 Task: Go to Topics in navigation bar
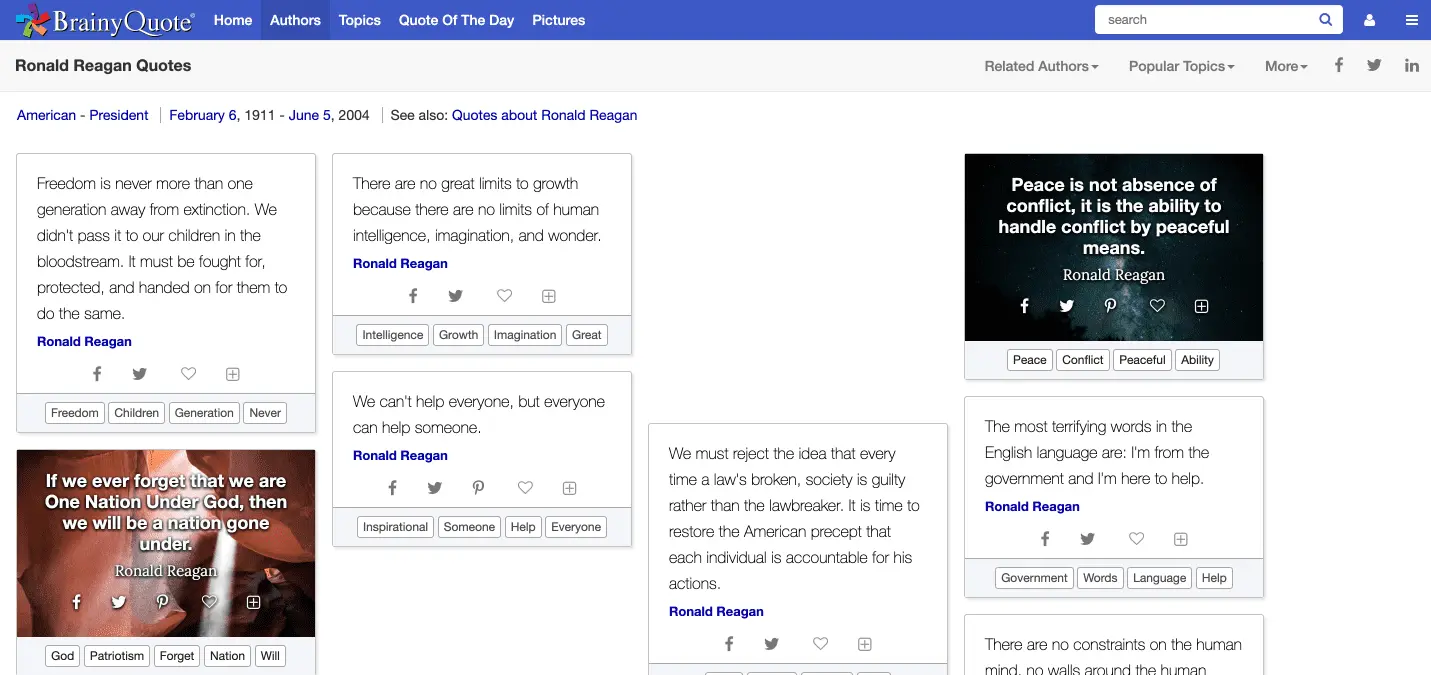pos(359,20)
